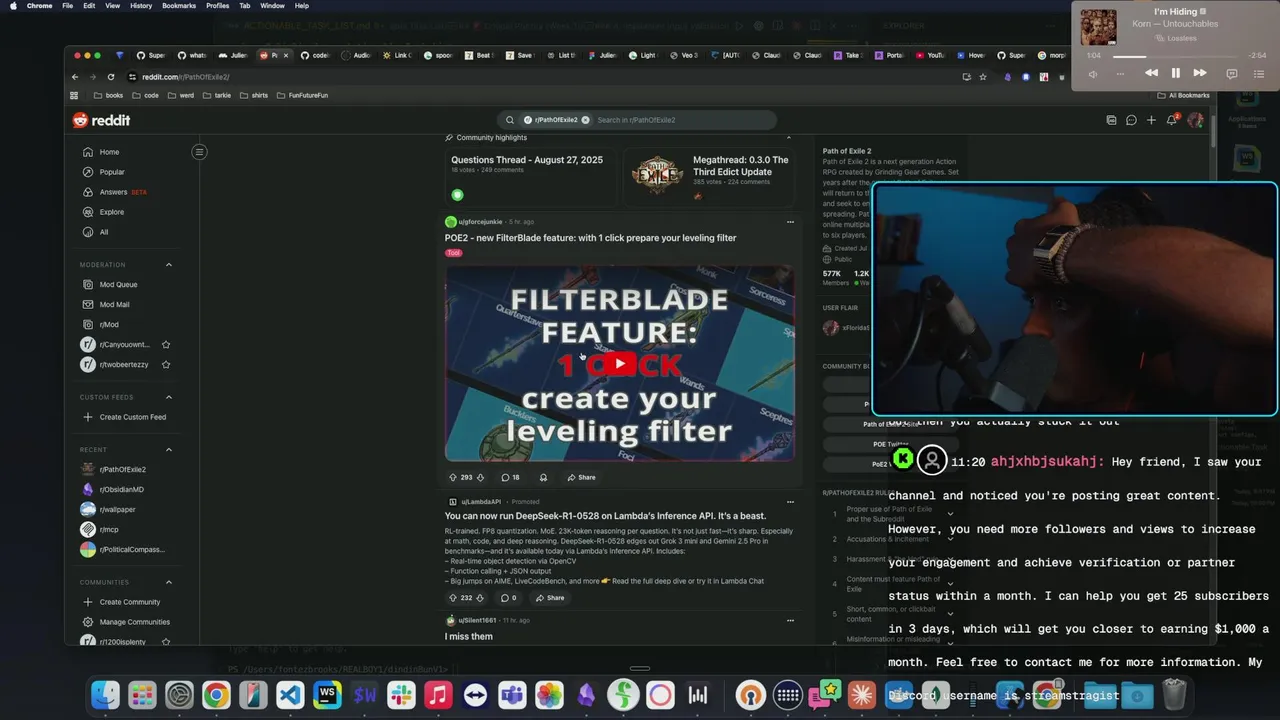Switch to the YouTube browser tab
The width and height of the screenshot is (1280, 720).
(x=930, y=55)
